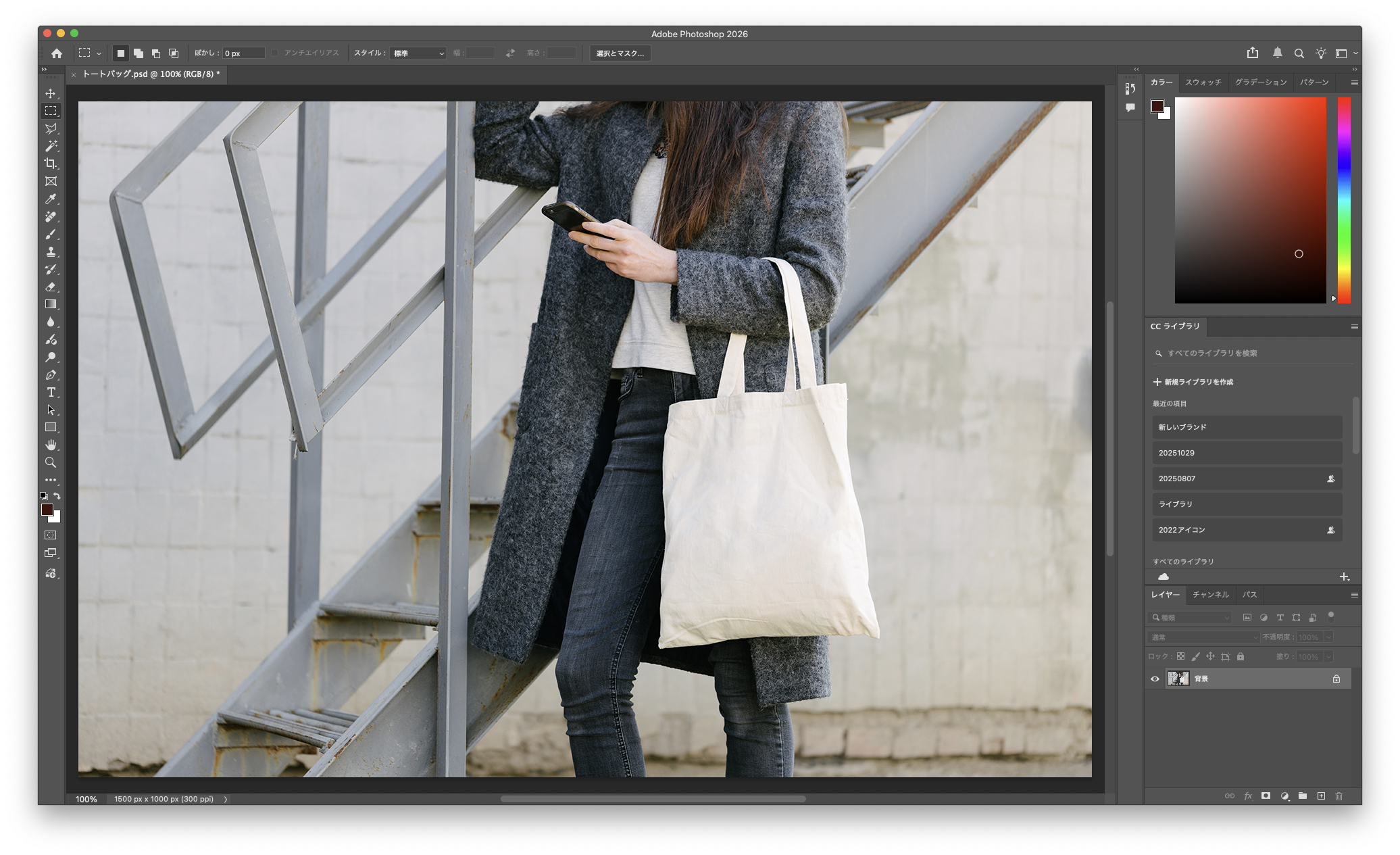Image resolution: width=1400 pixels, height=855 pixels.
Task: Click the Create new layer icon
Action: point(1321,796)
